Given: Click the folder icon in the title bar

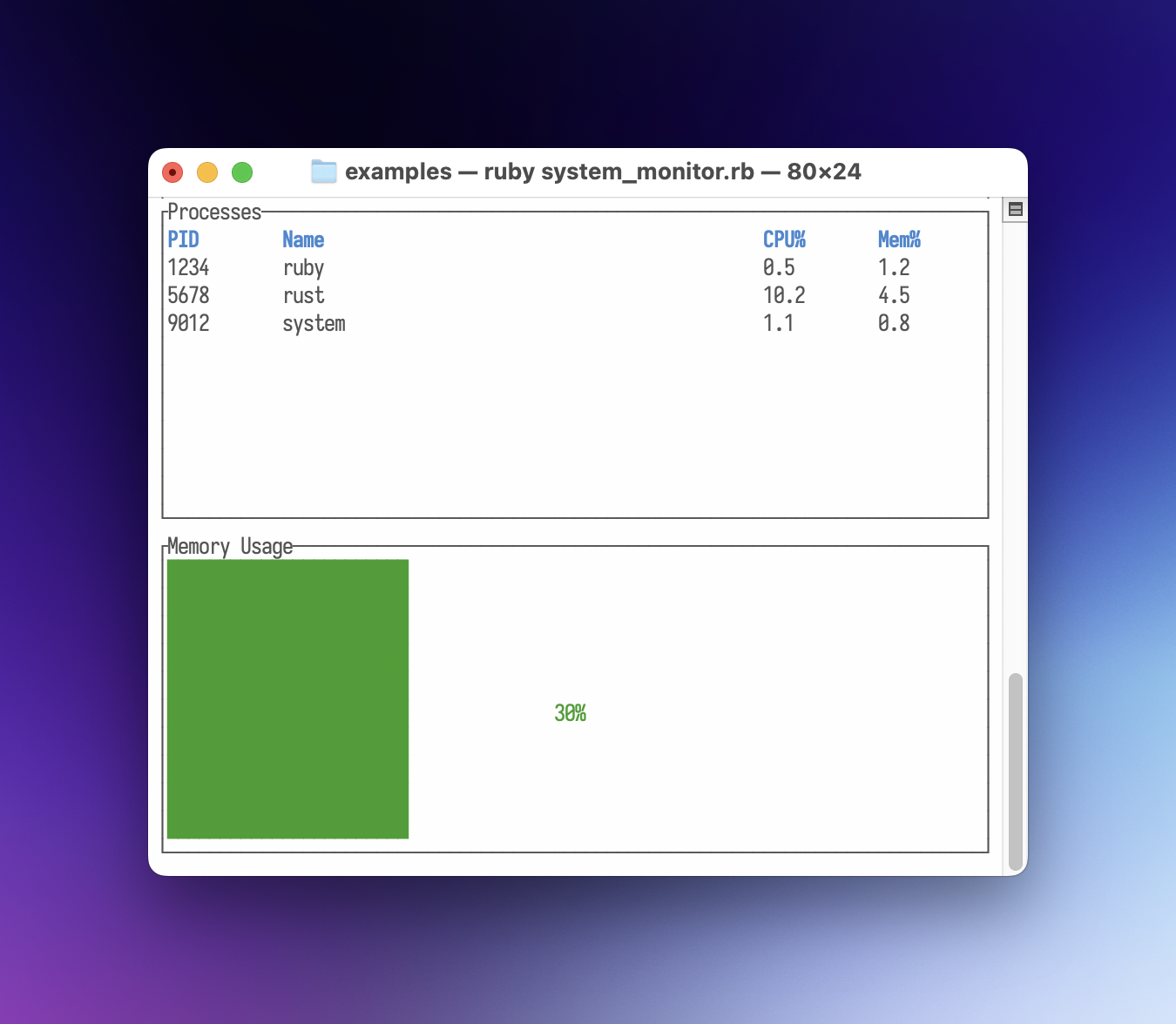Looking at the screenshot, I should click(324, 172).
